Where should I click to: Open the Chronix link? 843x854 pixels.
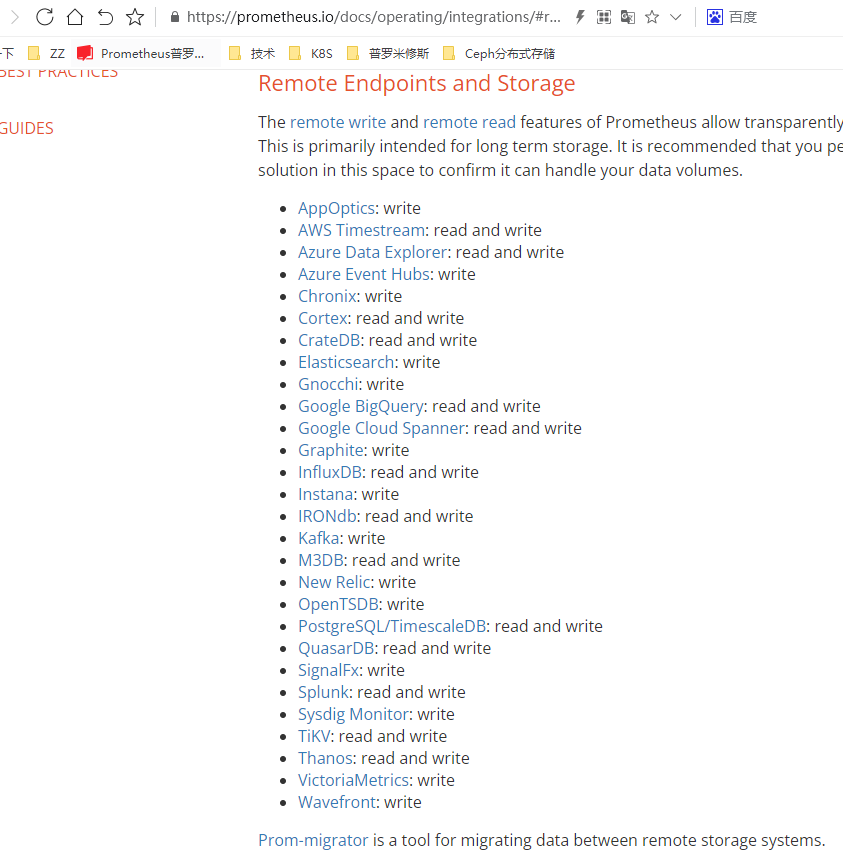click(327, 296)
